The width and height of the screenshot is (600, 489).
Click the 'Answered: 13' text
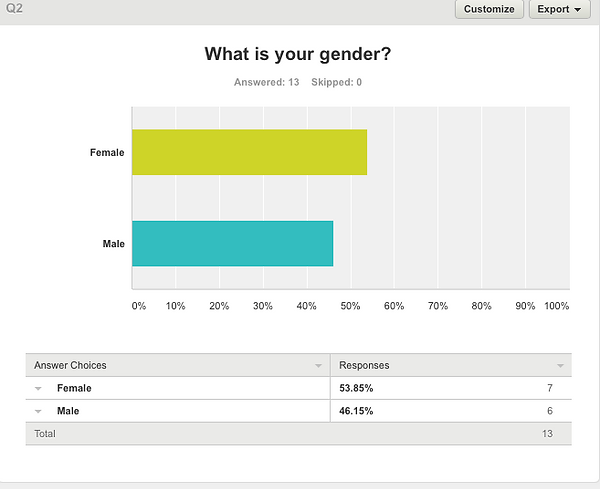tap(266, 82)
